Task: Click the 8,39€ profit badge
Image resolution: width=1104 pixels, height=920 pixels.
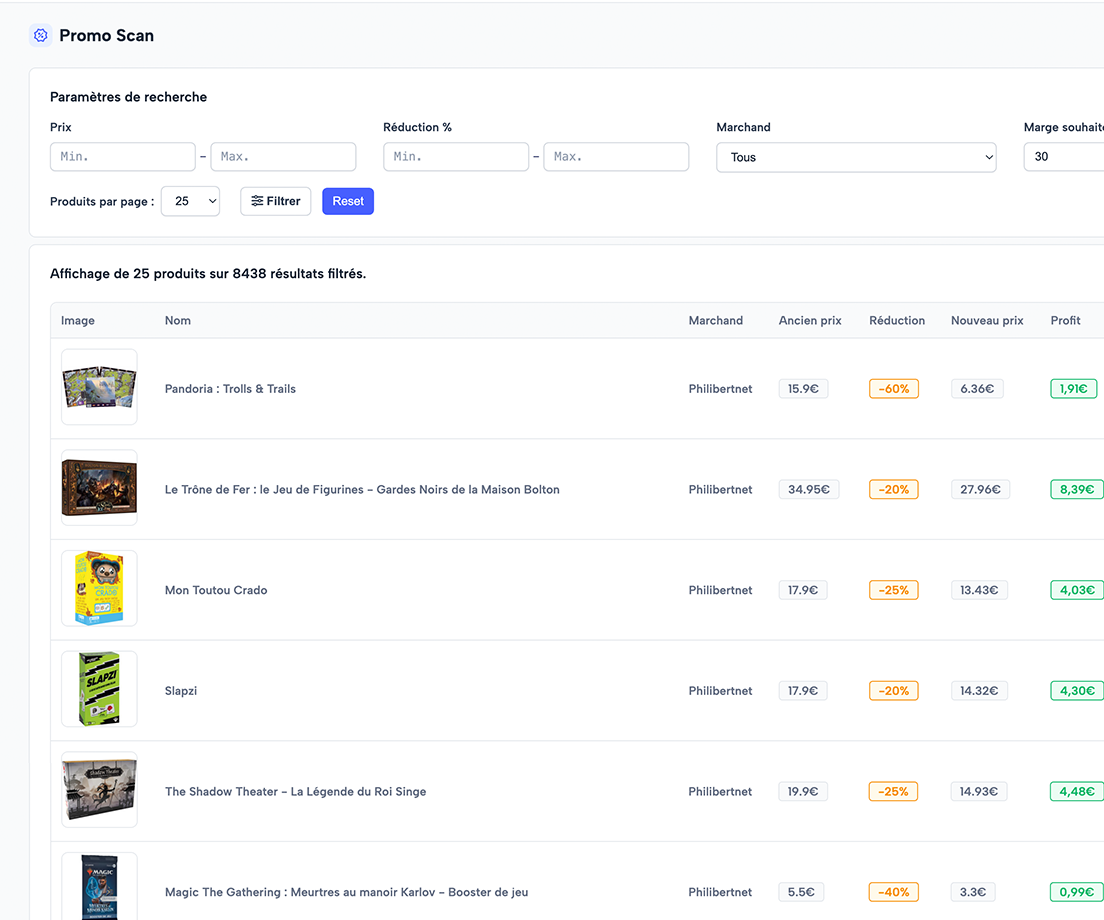Action: point(1076,490)
